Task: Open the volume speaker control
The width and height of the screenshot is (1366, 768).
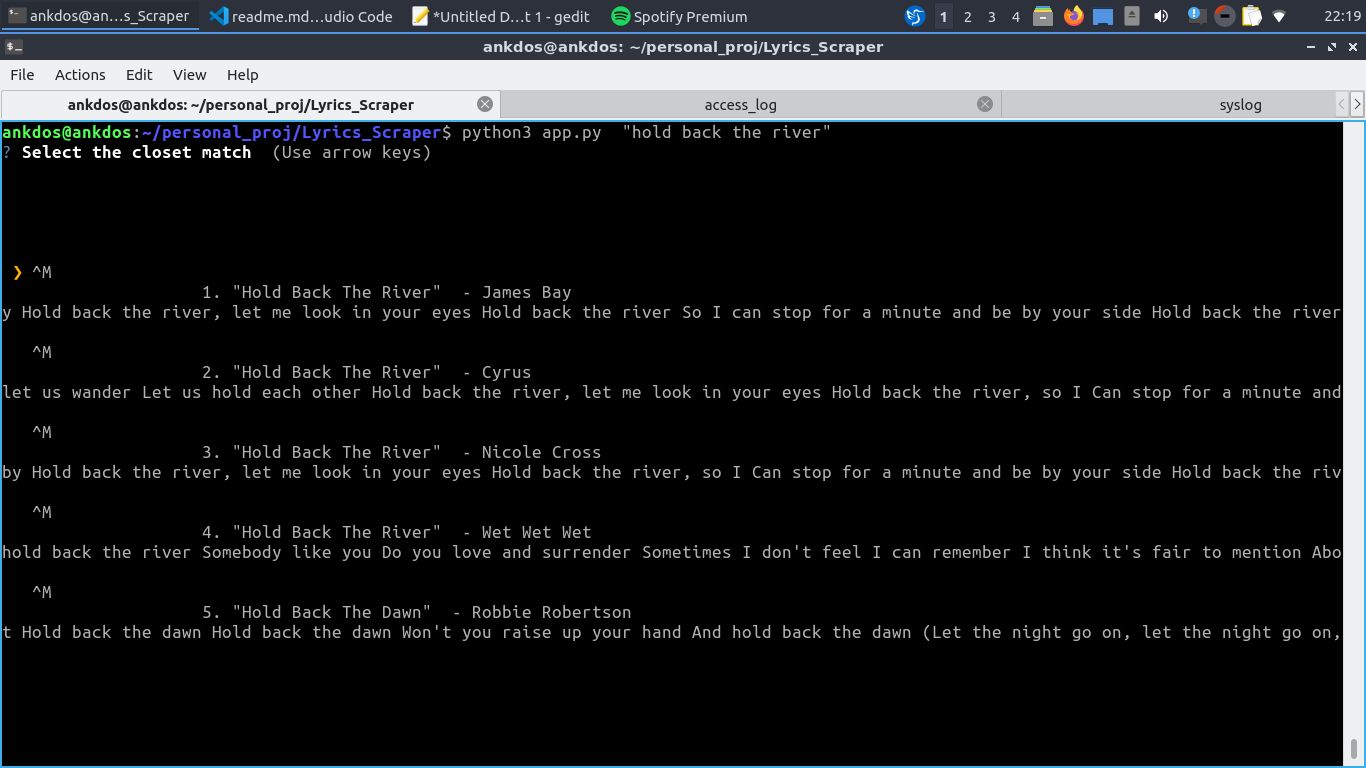Action: coord(1161,16)
